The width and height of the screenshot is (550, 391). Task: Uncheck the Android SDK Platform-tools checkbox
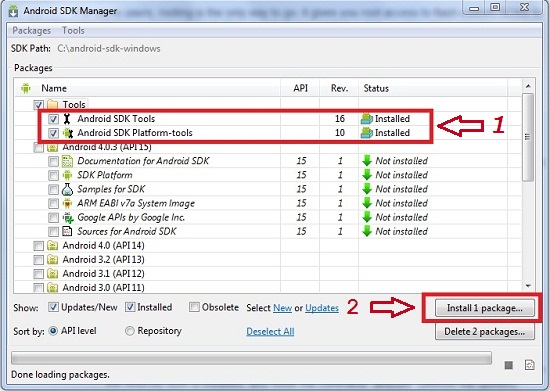click(53, 133)
